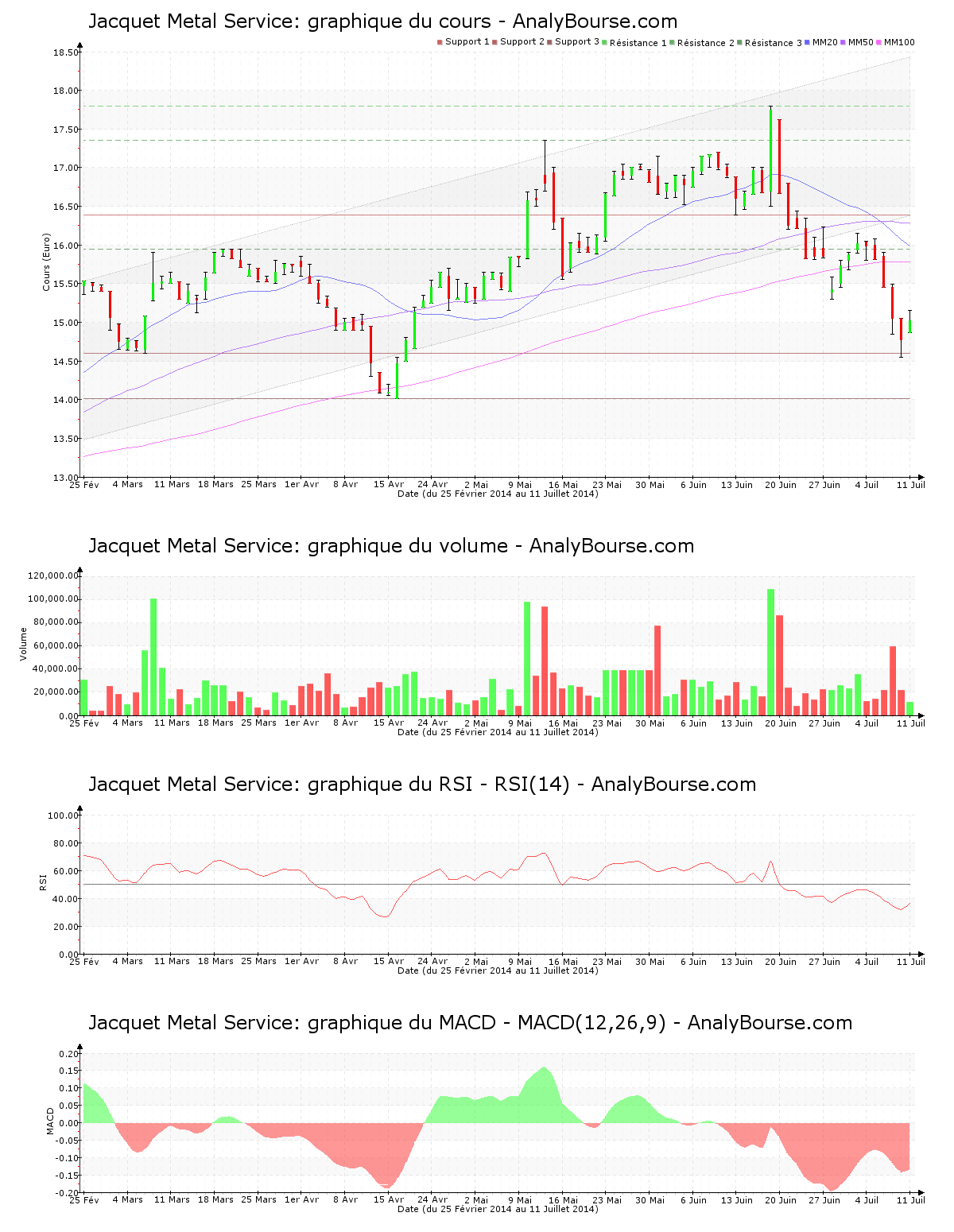
Task: Click the 'RSI' vertical axis label
Action: click(42, 881)
